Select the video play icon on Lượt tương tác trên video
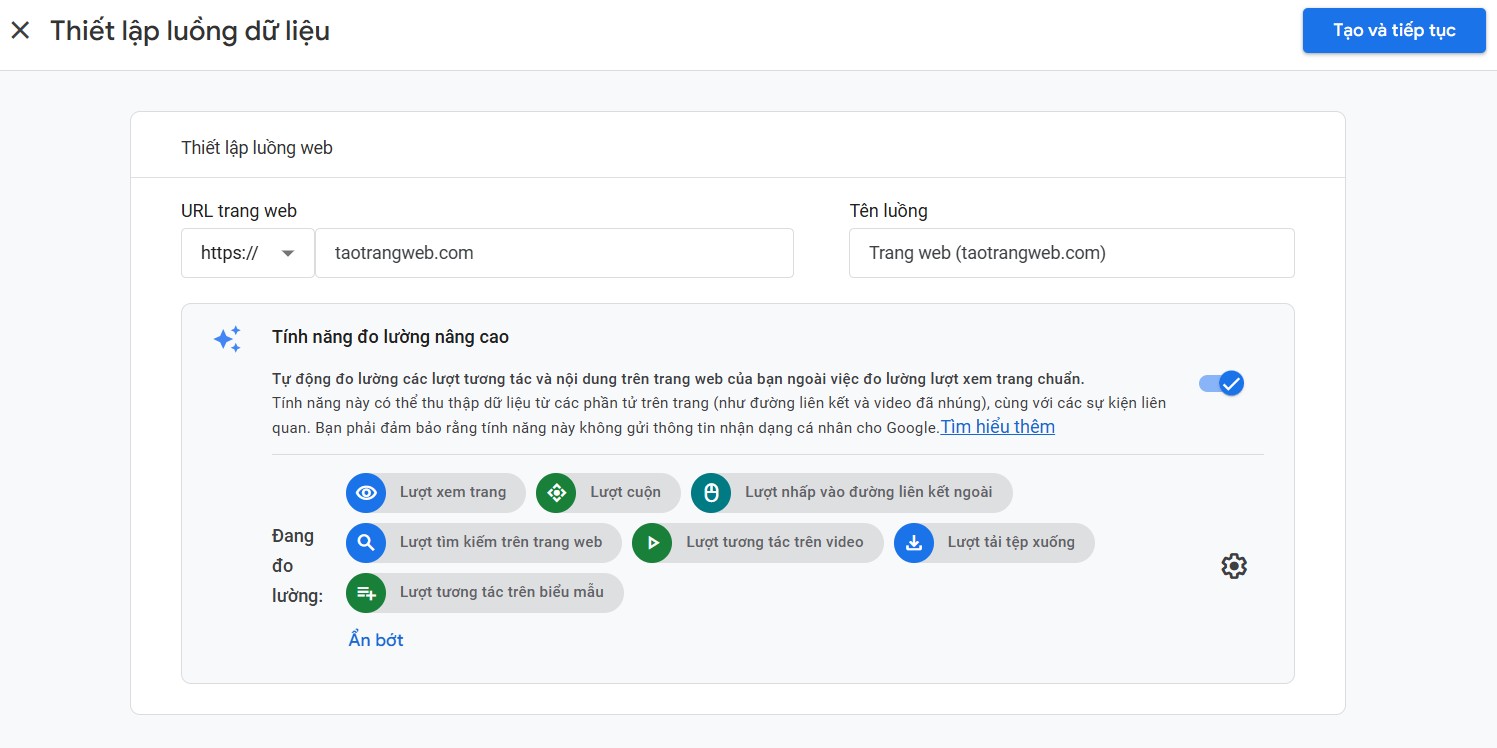The image size is (1497, 748). (651, 542)
